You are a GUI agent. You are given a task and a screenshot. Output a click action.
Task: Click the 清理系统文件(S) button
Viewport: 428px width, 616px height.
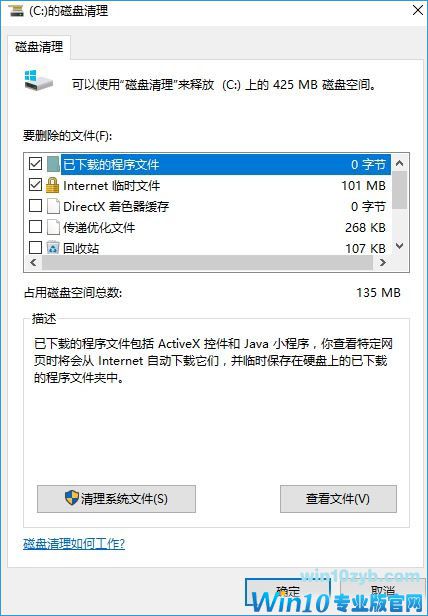[116, 499]
